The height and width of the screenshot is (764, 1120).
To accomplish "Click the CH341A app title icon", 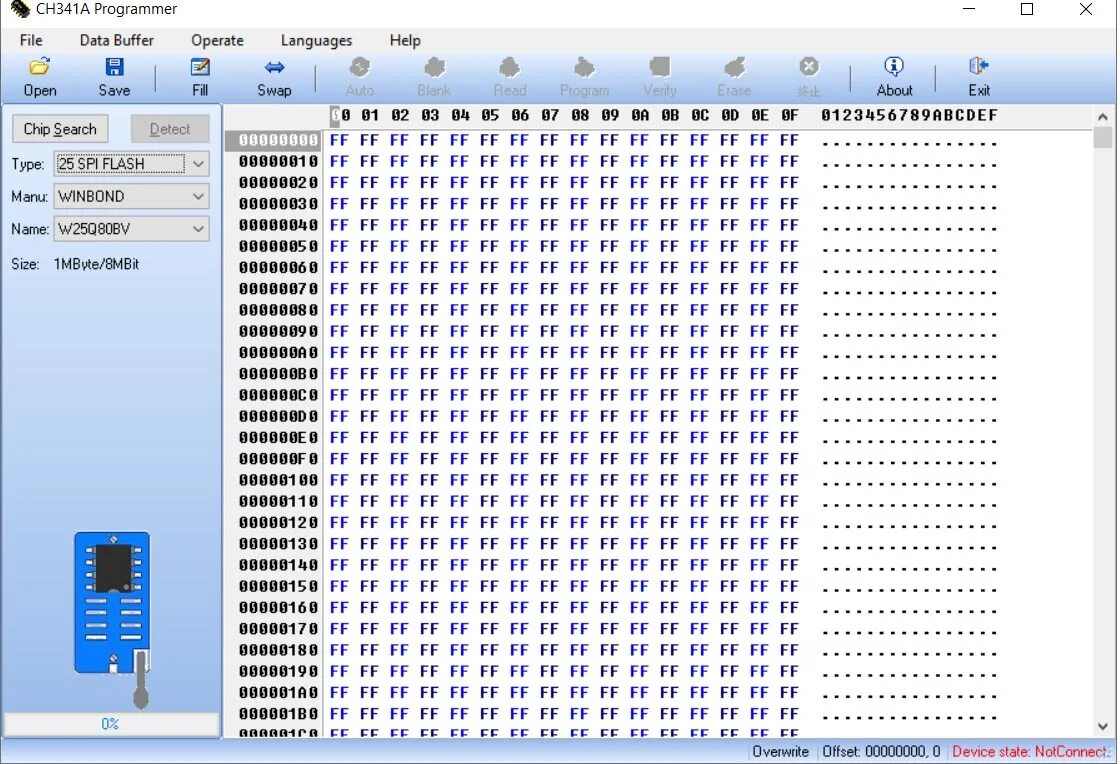I will click(x=20, y=9).
